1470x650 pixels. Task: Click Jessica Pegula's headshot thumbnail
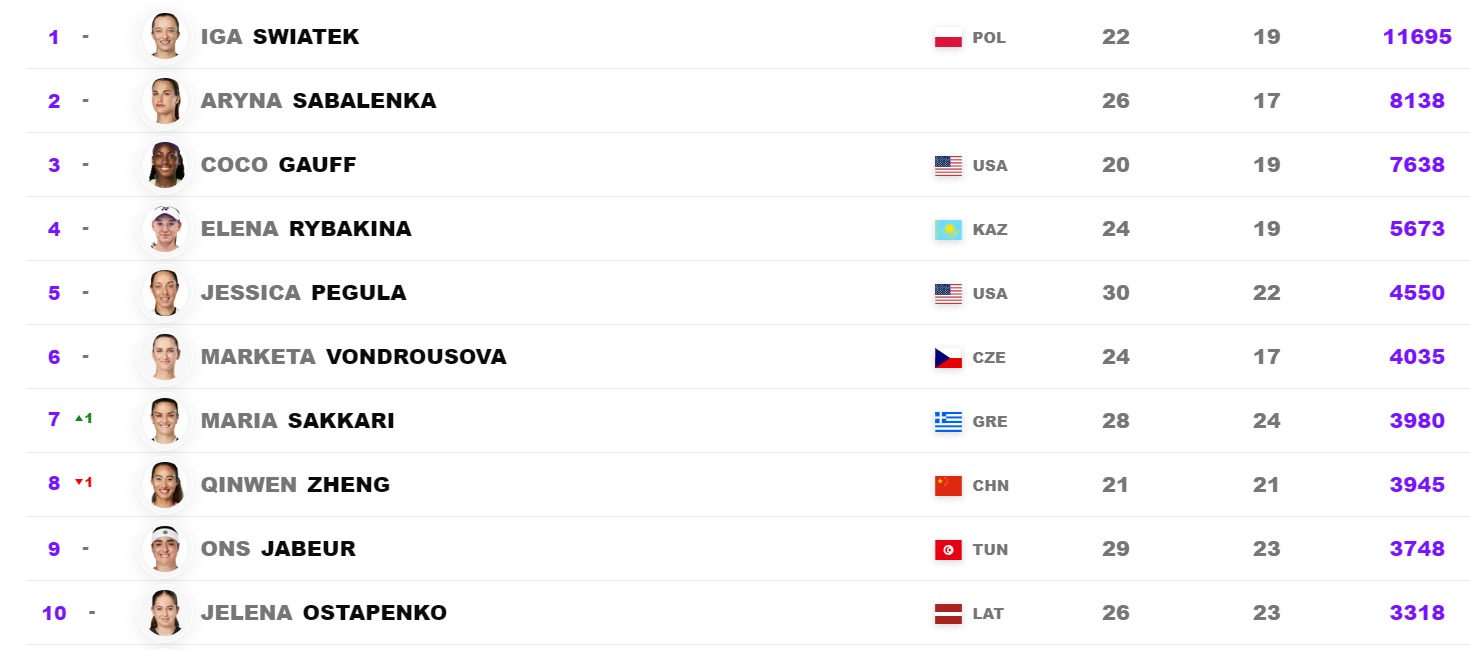165,293
